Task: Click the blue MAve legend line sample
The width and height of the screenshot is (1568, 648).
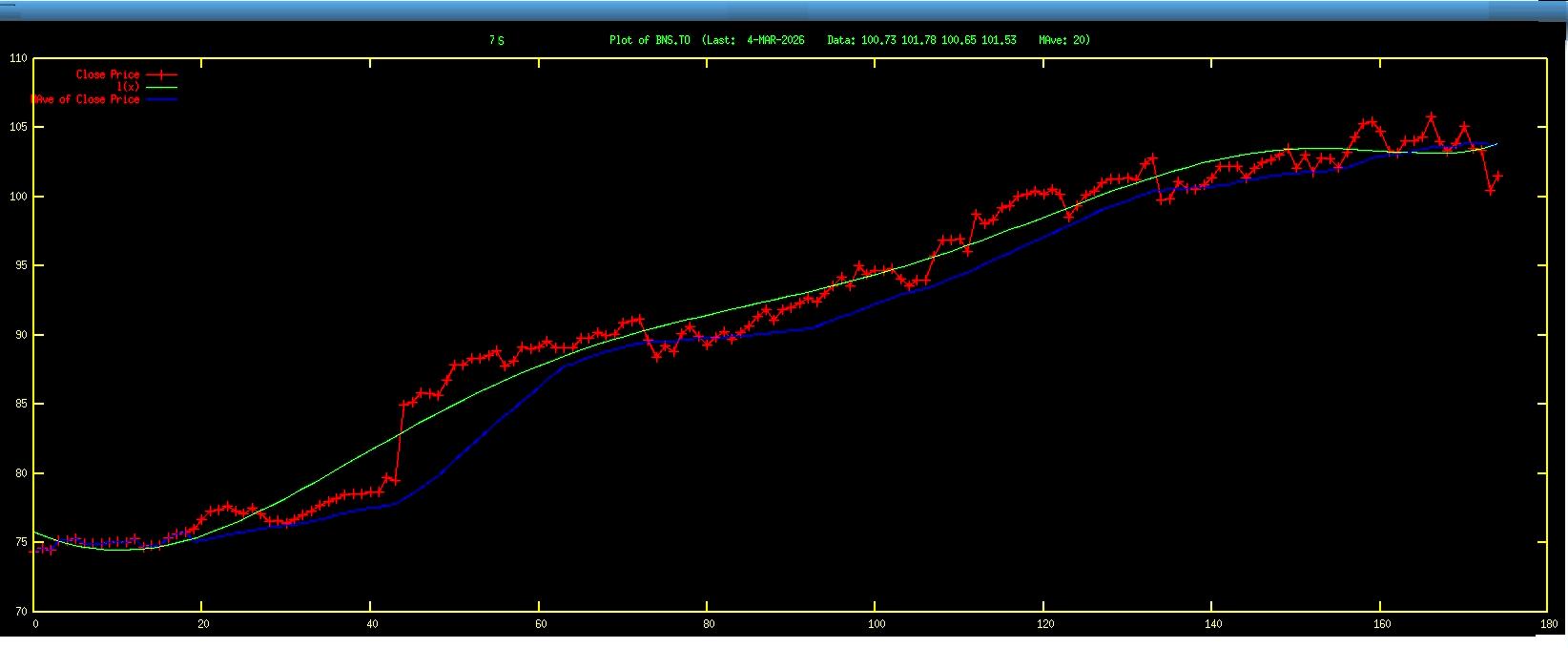Action: [x=161, y=99]
